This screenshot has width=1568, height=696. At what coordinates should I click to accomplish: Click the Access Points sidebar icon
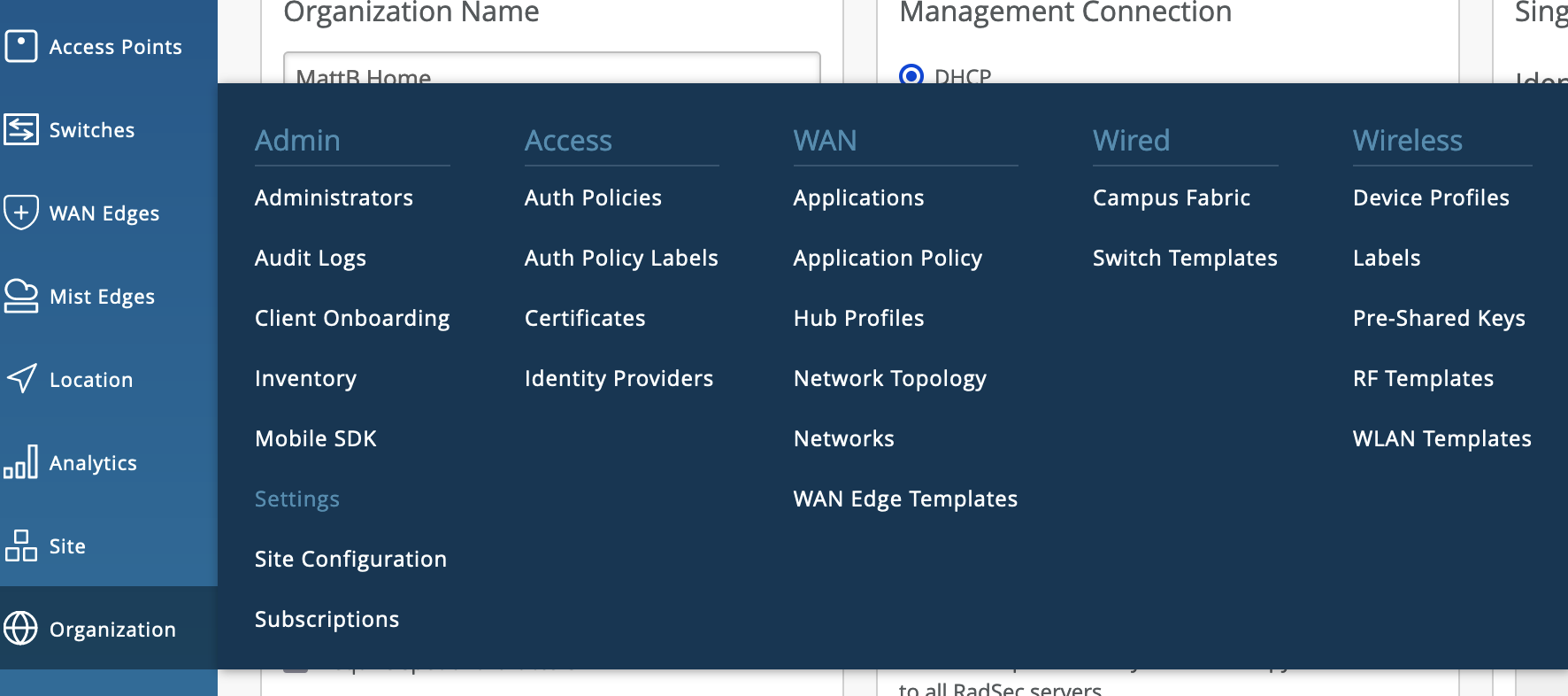21,46
